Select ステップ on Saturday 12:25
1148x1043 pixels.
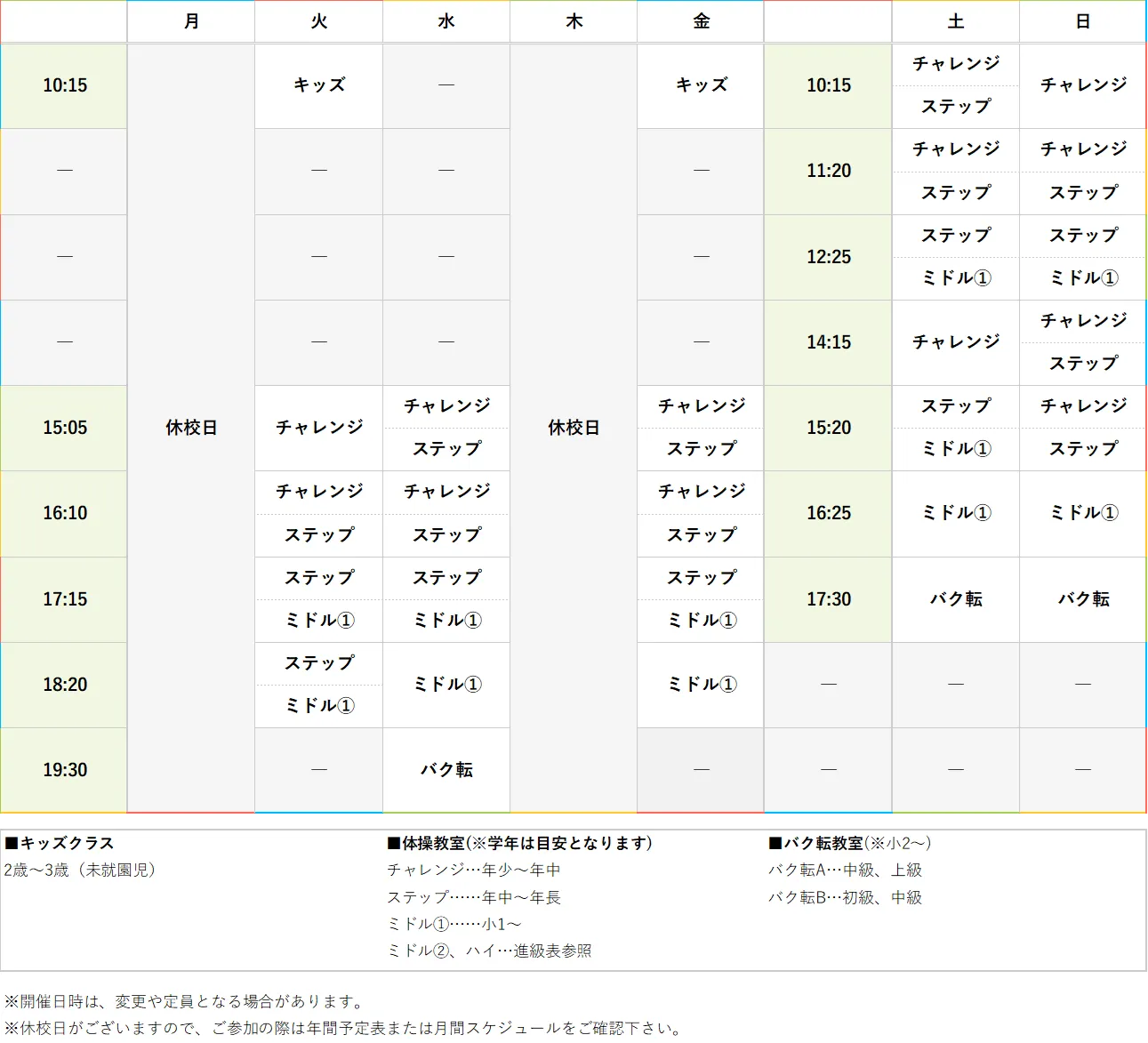[x=955, y=236]
